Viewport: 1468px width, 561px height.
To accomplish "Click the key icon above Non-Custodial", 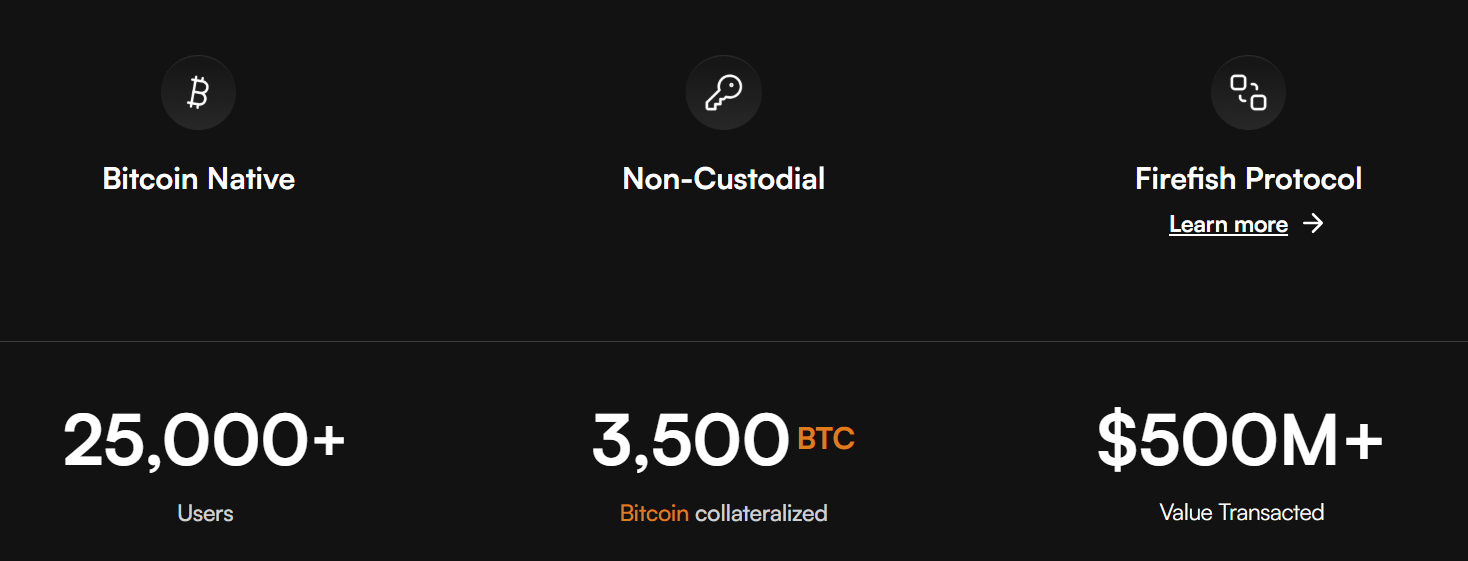I will (x=723, y=93).
